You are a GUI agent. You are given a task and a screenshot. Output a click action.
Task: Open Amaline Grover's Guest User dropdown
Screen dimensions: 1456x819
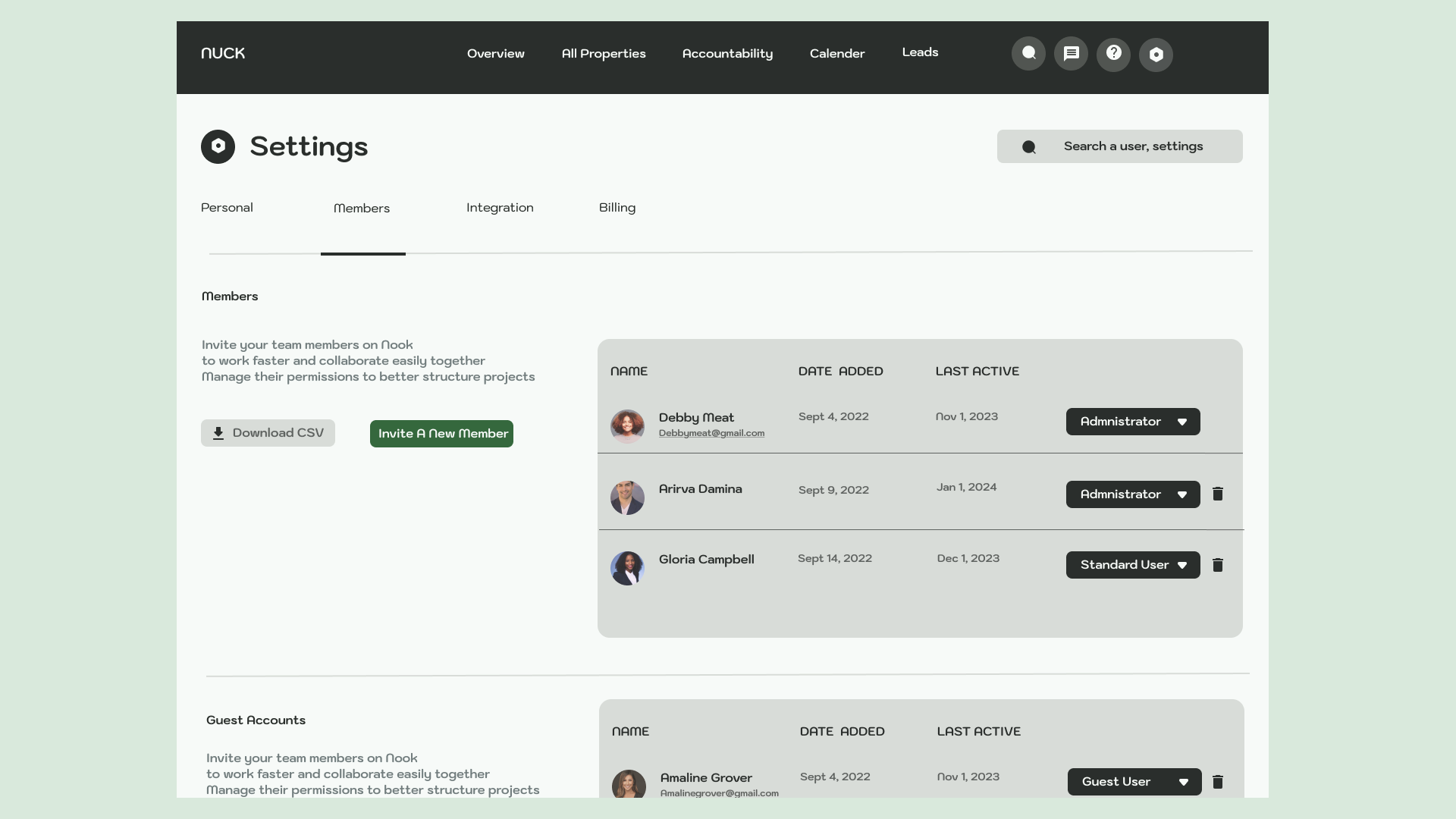[1134, 782]
